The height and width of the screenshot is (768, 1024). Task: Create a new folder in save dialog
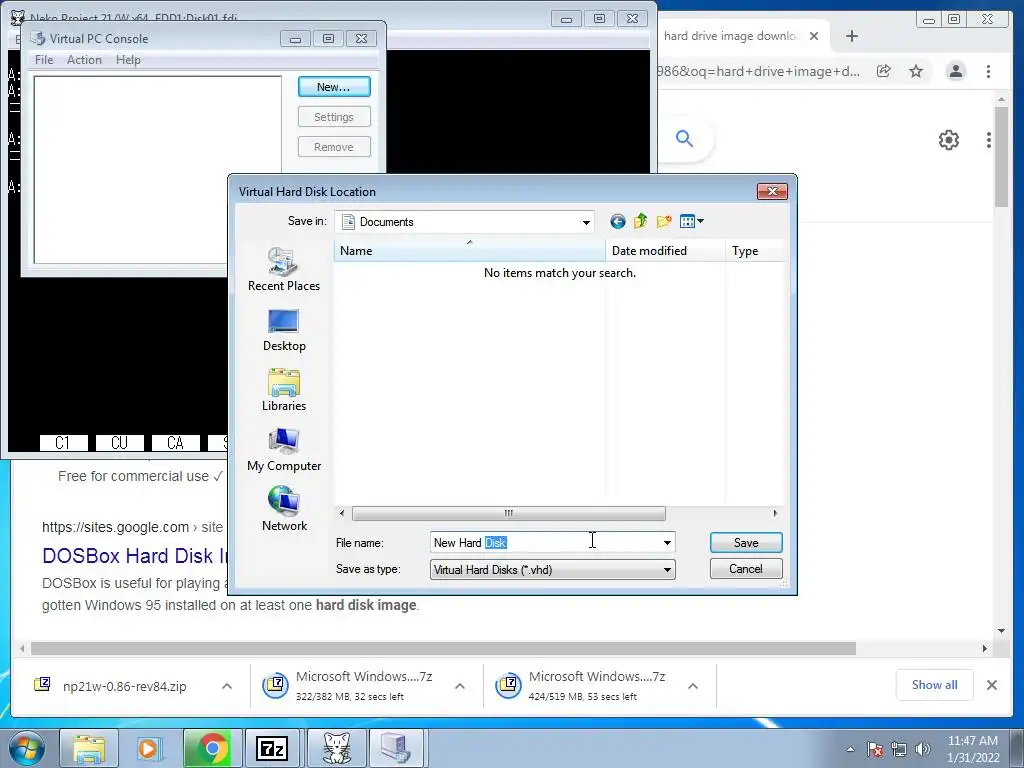(664, 221)
